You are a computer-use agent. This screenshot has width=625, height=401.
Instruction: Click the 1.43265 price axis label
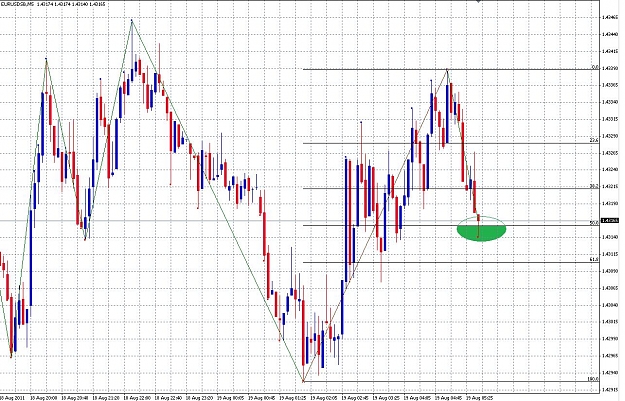(610, 153)
